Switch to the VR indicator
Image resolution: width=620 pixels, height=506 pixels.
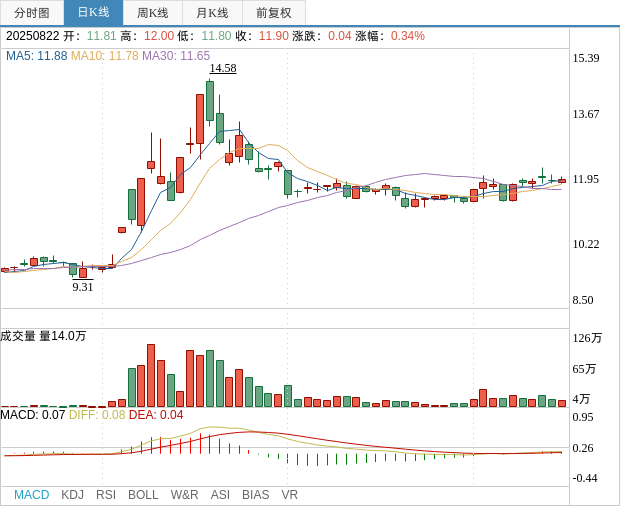(289, 495)
